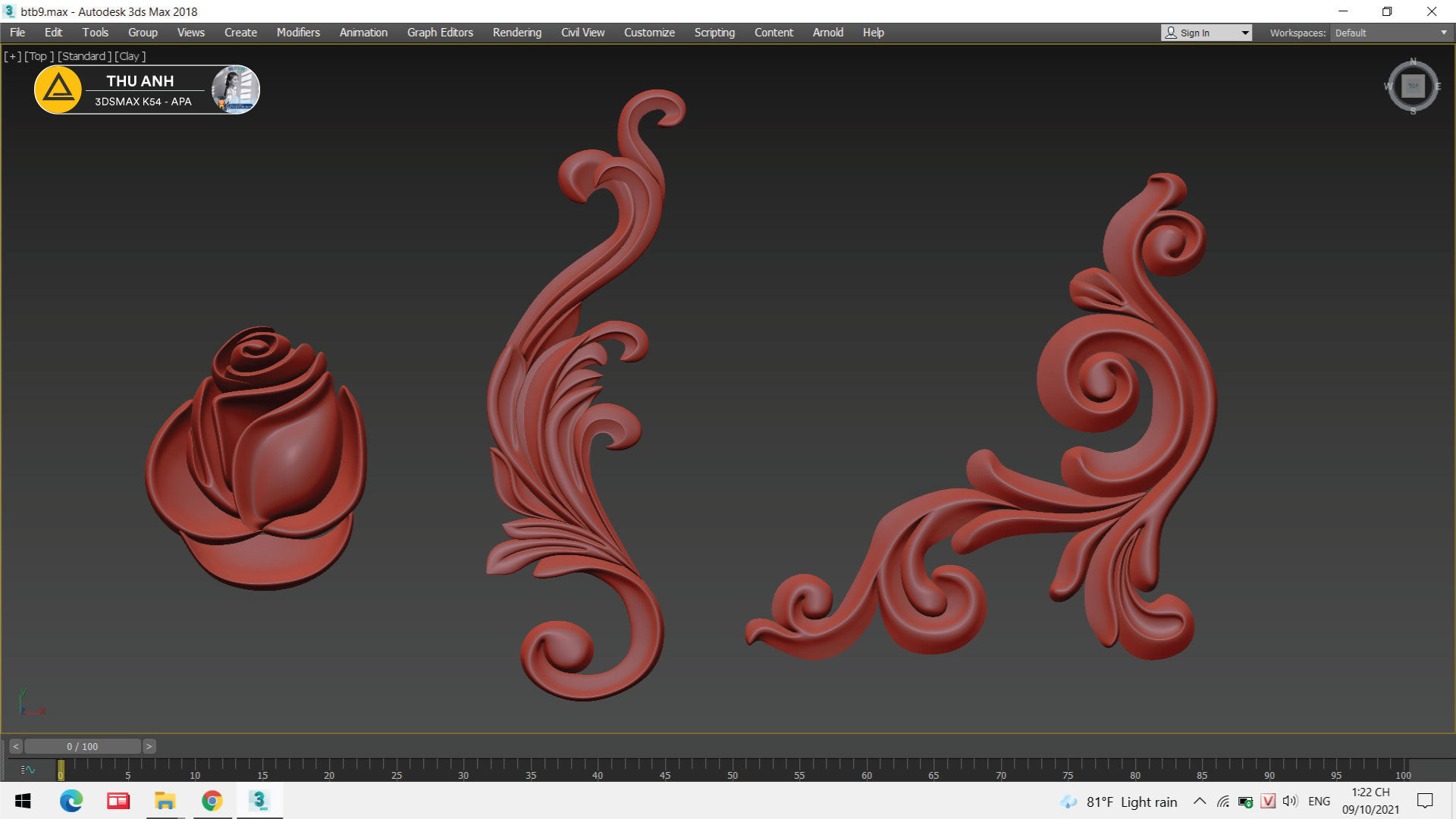Screen dimensions: 1456x819
Task: Open the volume control tray icon
Action: [x=1289, y=802]
